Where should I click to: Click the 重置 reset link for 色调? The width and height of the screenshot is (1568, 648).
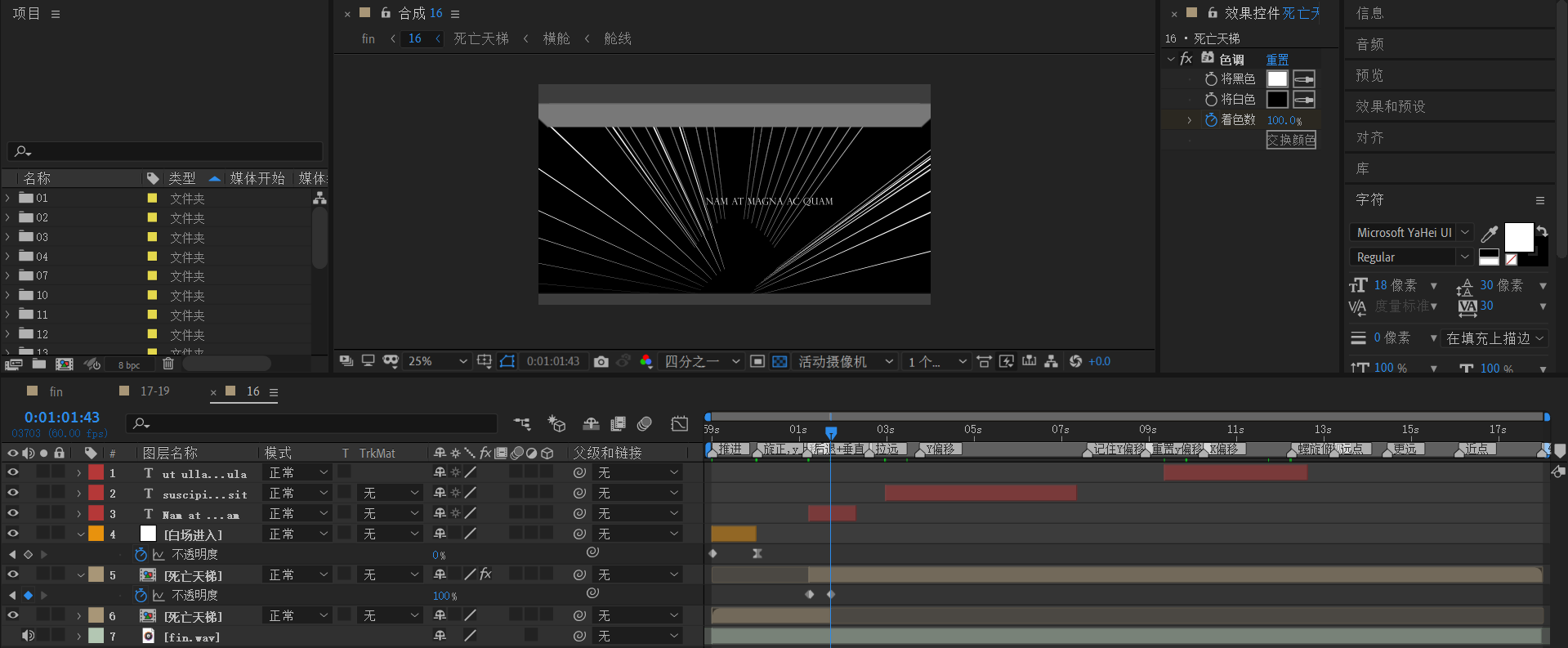coord(1277,60)
